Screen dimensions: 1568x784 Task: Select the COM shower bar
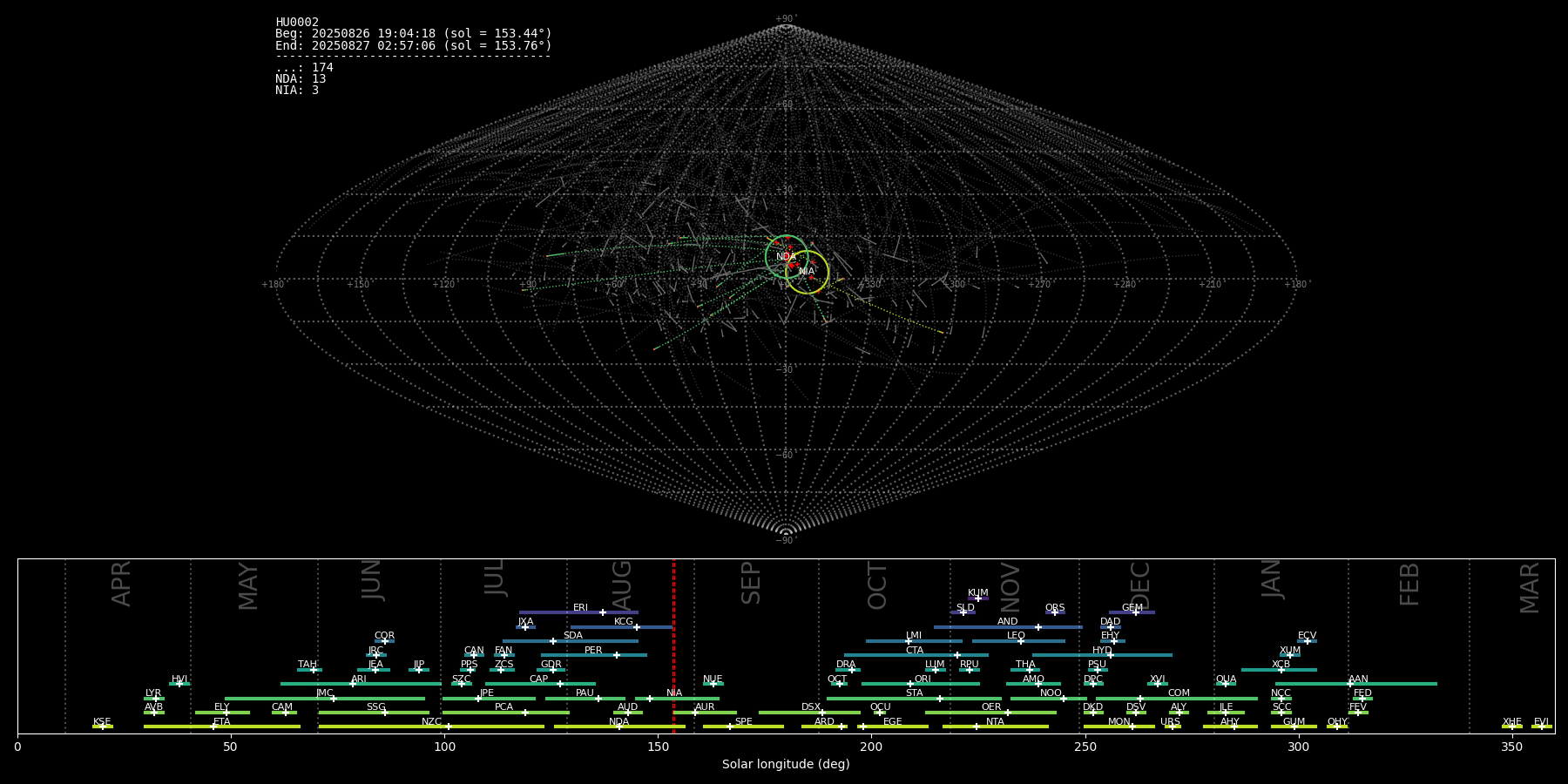[1176, 699]
